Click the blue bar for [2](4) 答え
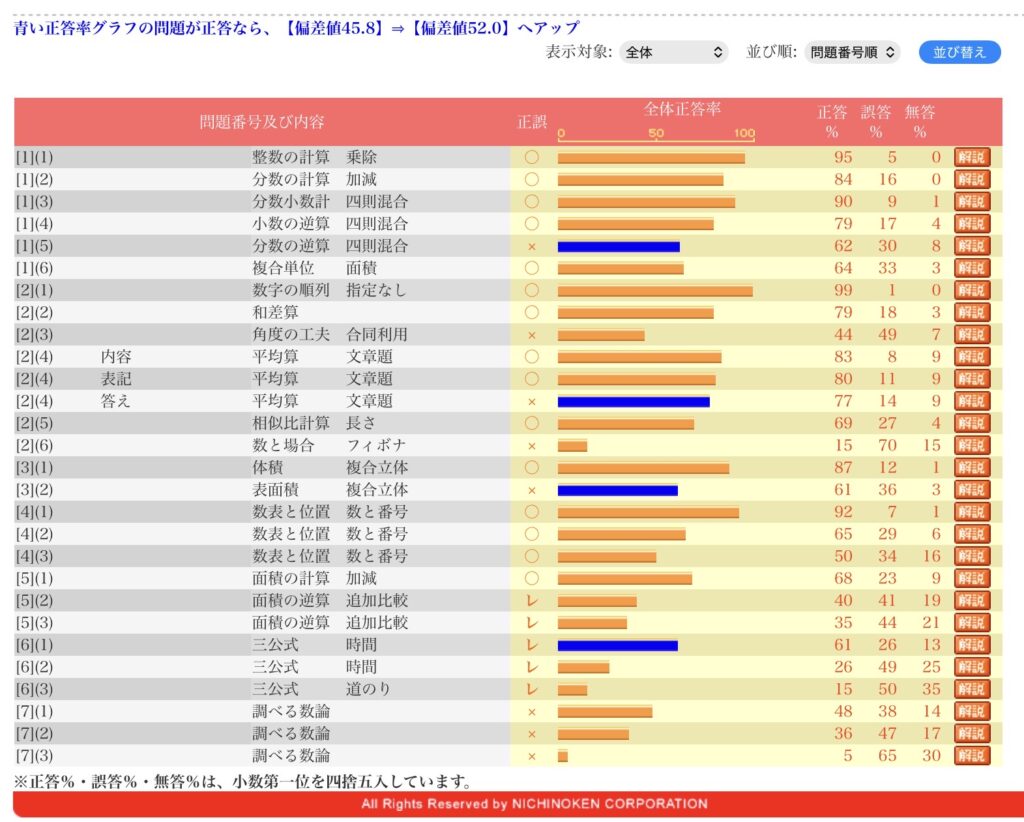 click(x=633, y=401)
